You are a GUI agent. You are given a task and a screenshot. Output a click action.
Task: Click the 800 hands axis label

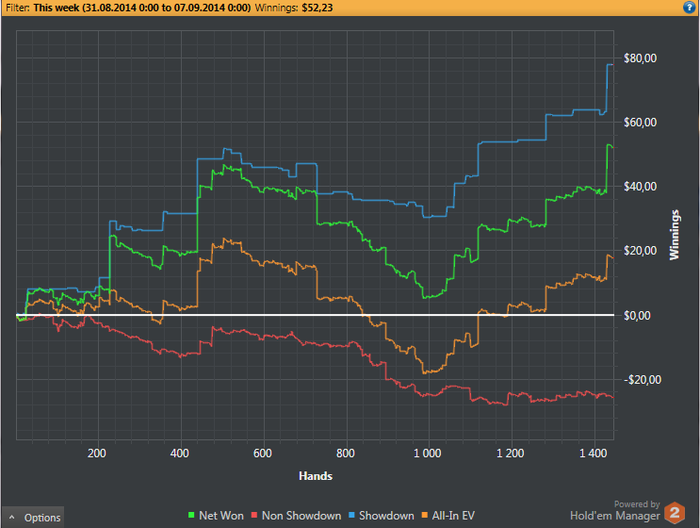point(346,453)
